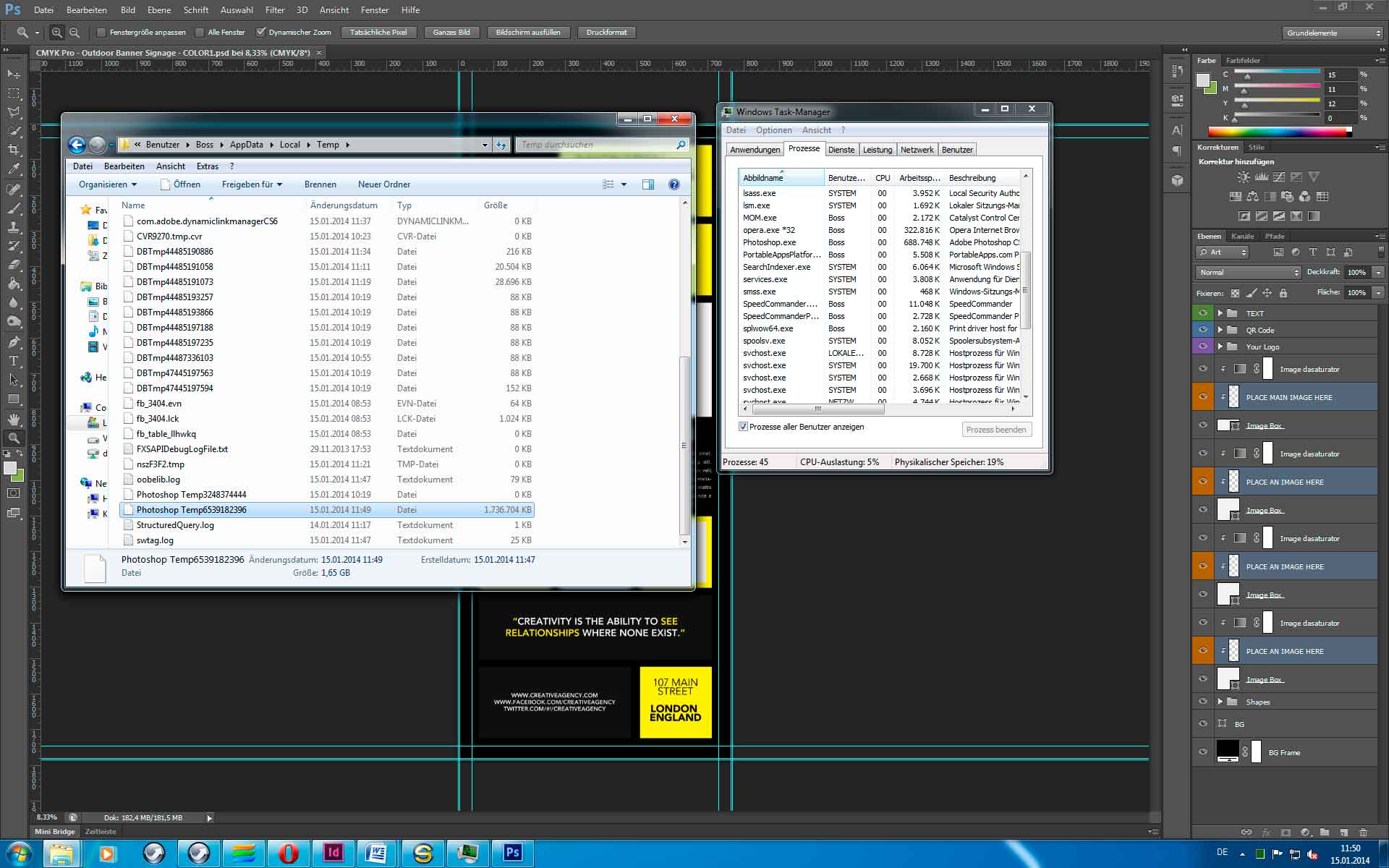Switch to the Leistung tab

coord(877,150)
